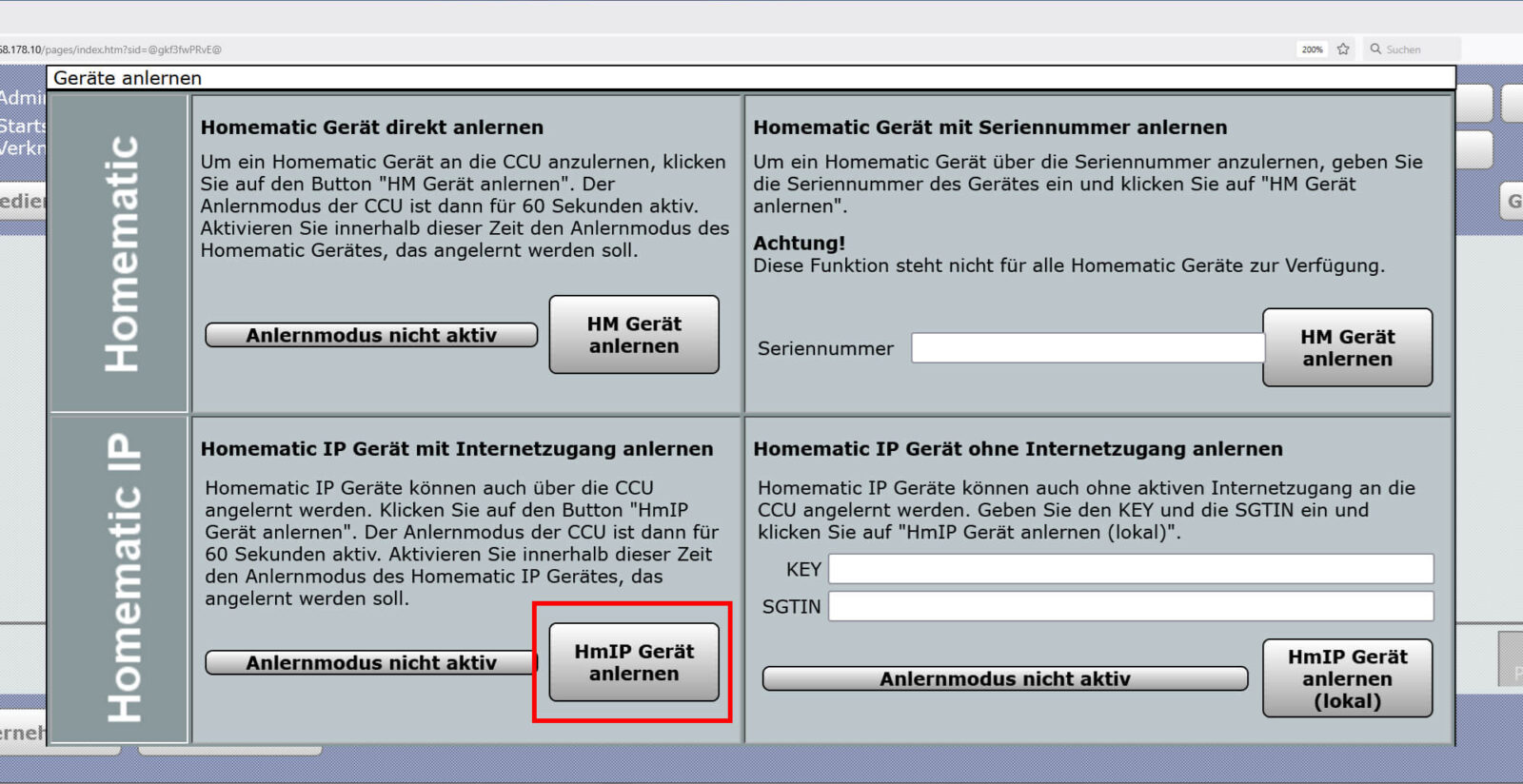Focus the Seriennummer input field

coord(1086,348)
